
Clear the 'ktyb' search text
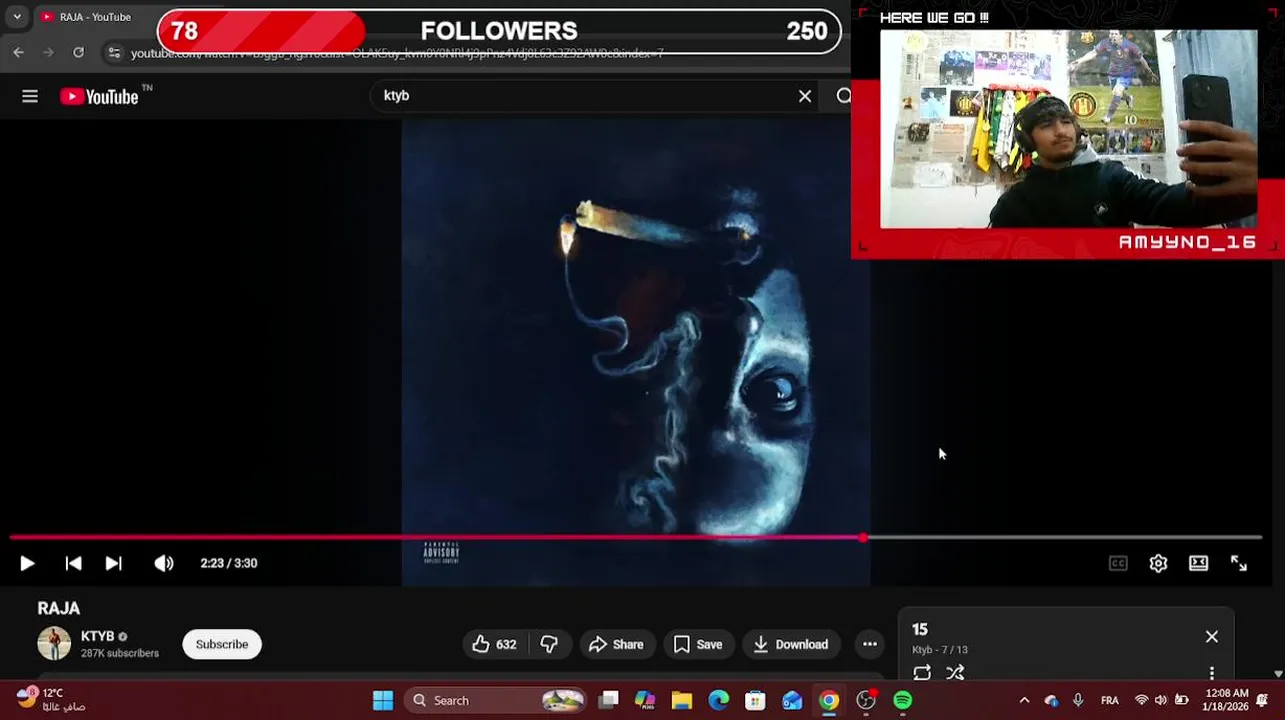(x=805, y=96)
